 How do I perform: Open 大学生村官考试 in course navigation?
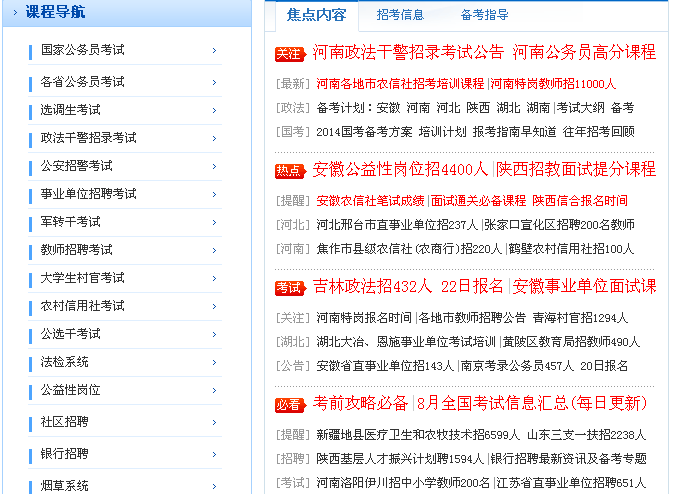click(82, 278)
